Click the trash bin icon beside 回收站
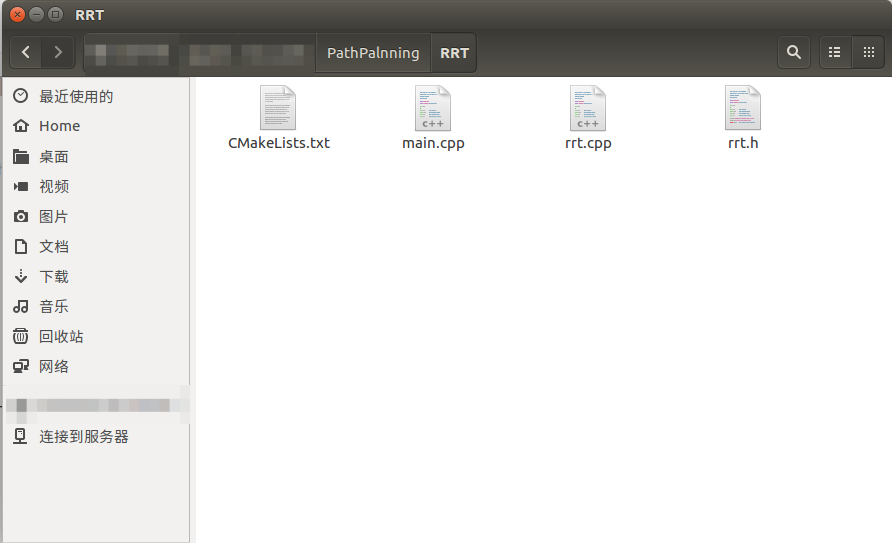The width and height of the screenshot is (892, 543). pos(20,336)
